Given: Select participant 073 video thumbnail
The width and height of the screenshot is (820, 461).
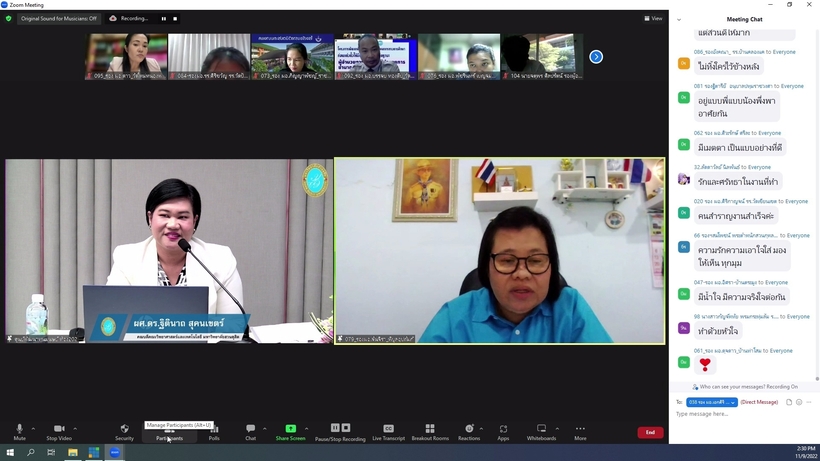Looking at the screenshot, I should (x=292, y=56).
